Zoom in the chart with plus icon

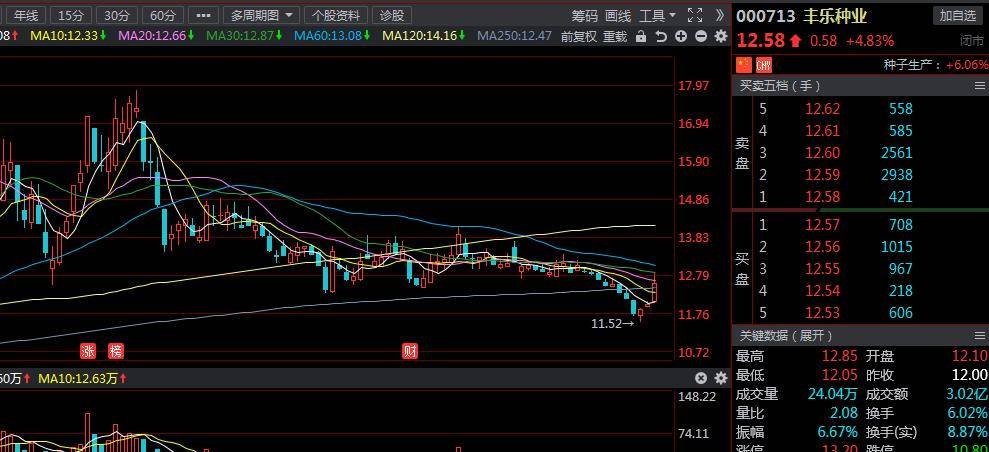coord(681,36)
